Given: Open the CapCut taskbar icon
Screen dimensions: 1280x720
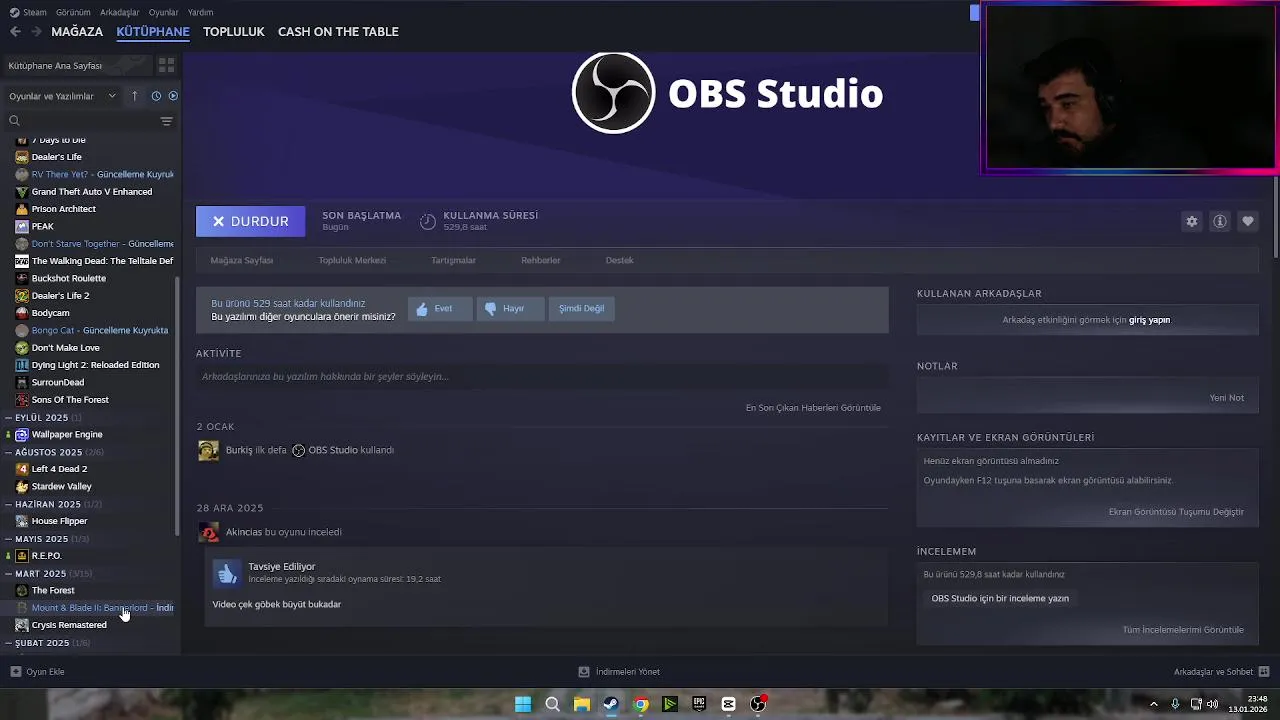Looking at the screenshot, I should [728, 704].
